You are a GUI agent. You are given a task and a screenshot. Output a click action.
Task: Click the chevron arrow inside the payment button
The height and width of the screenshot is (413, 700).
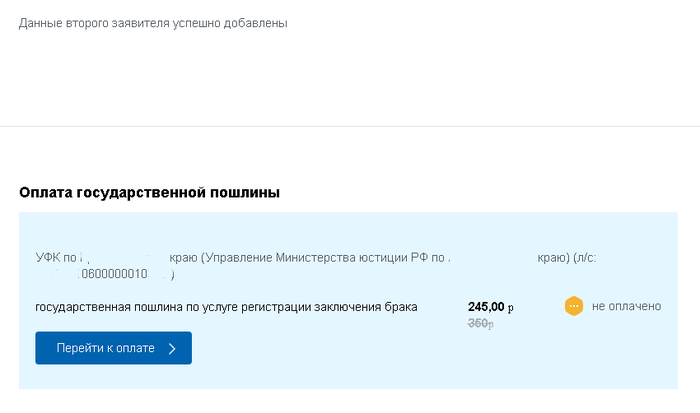(172, 348)
